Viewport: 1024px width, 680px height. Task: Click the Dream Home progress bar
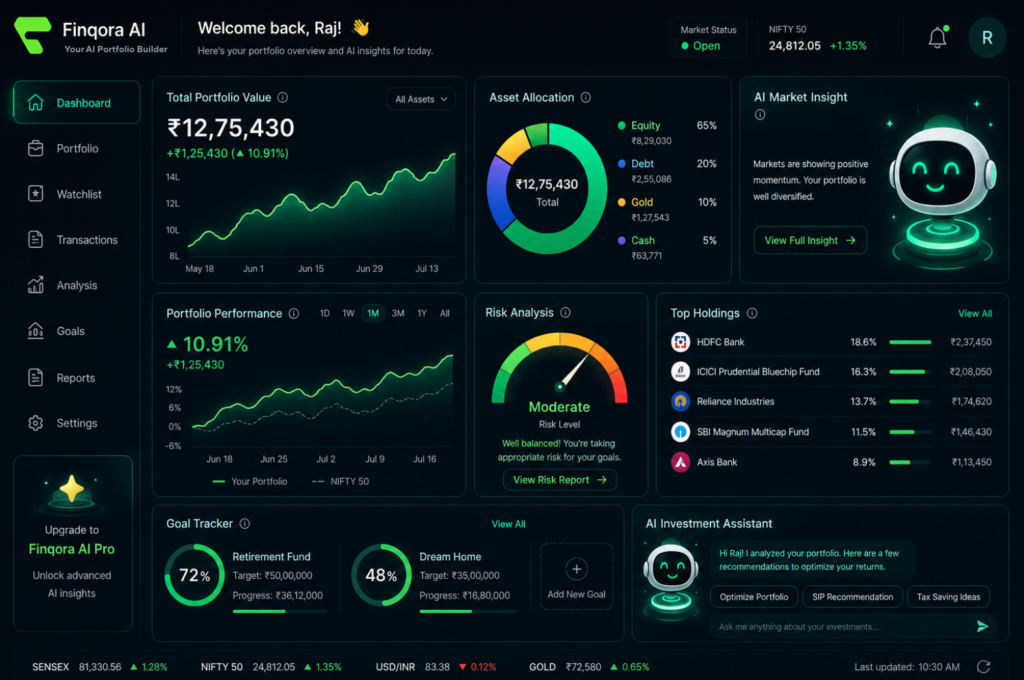468,611
